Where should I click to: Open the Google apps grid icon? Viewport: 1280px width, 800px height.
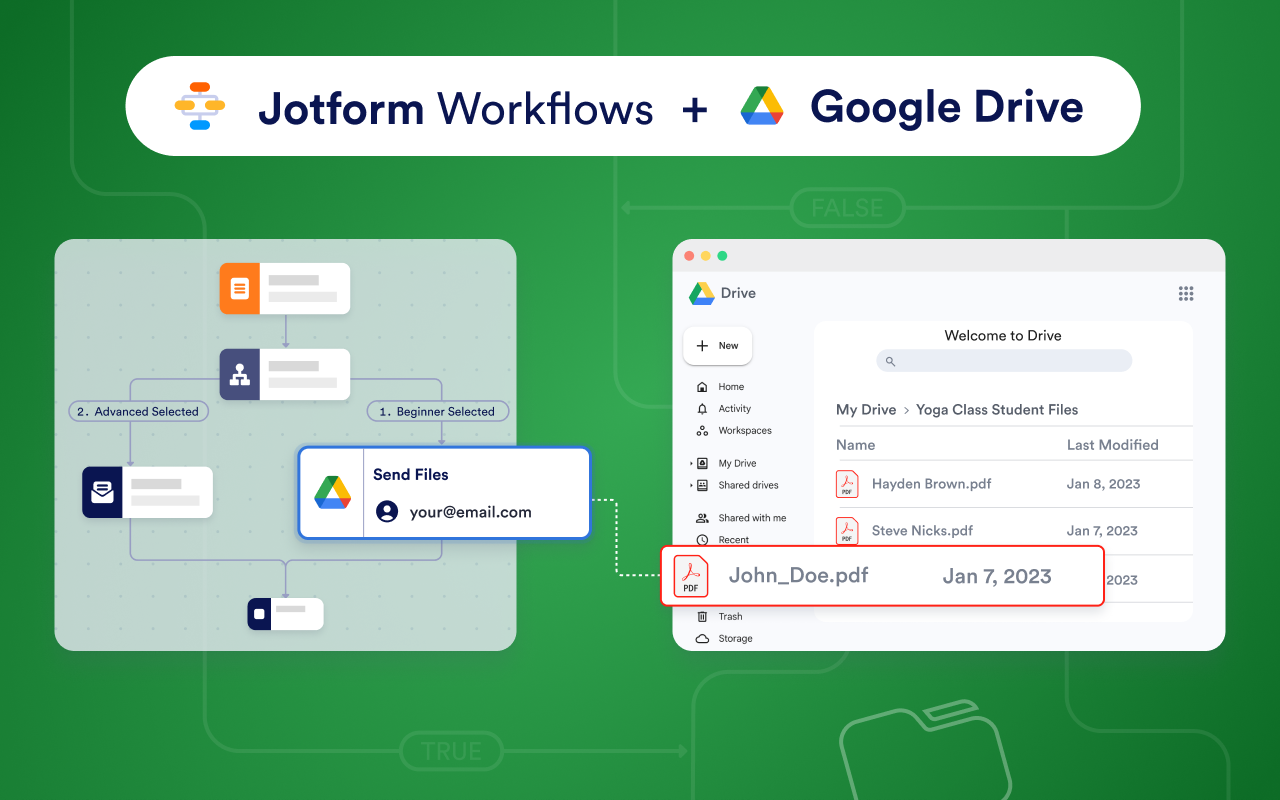[x=1186, y=293]
